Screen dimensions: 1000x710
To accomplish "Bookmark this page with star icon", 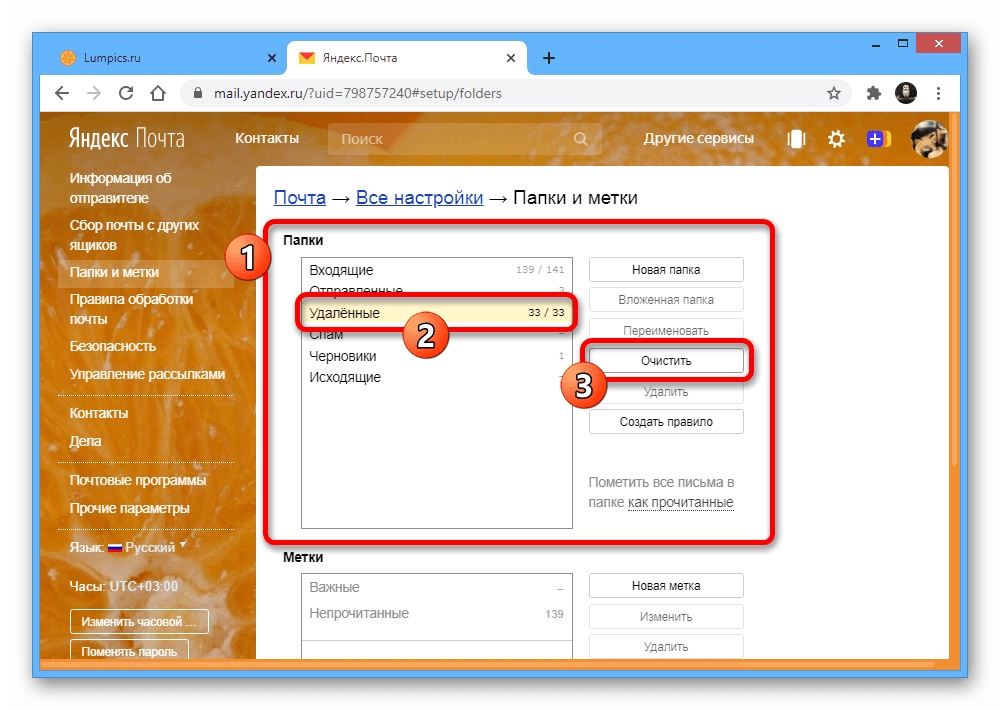I will pyautogui.click(x=834, y=93).
